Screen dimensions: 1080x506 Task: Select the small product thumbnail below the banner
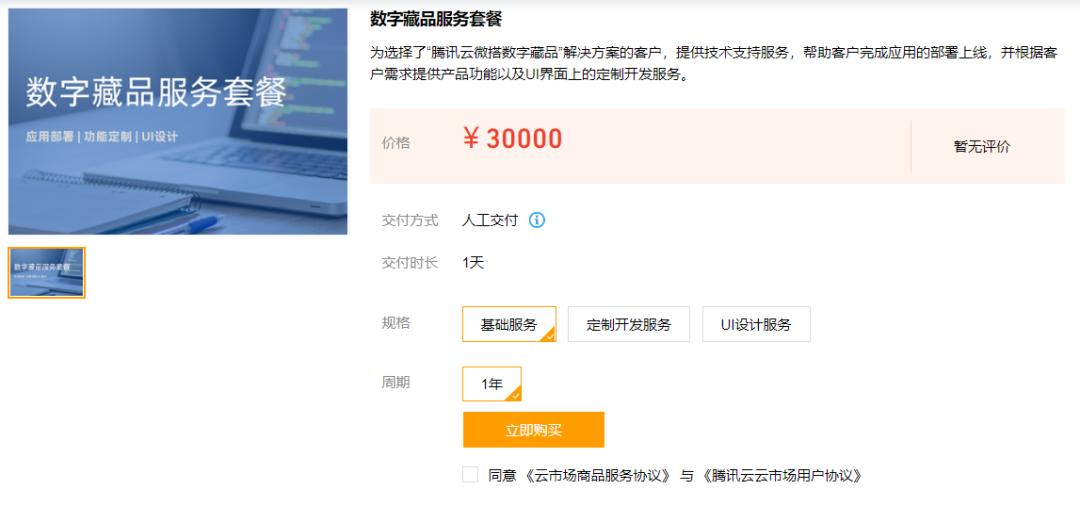47,273
